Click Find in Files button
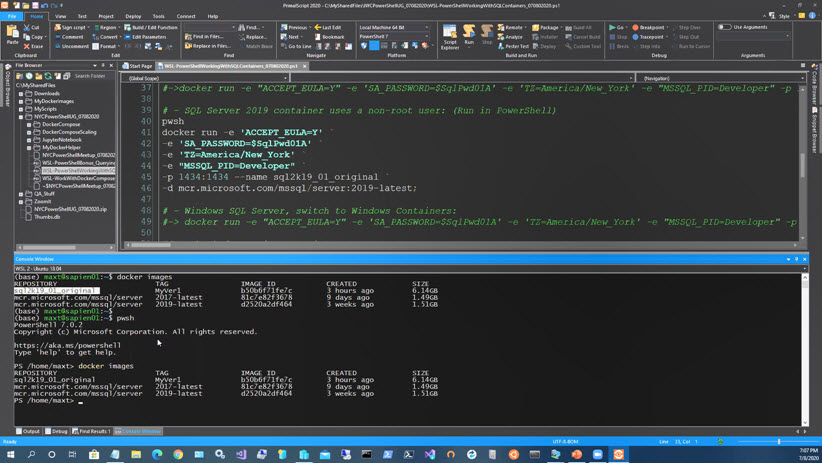Screen dimensions: 822x463 (x=204, y=37)
